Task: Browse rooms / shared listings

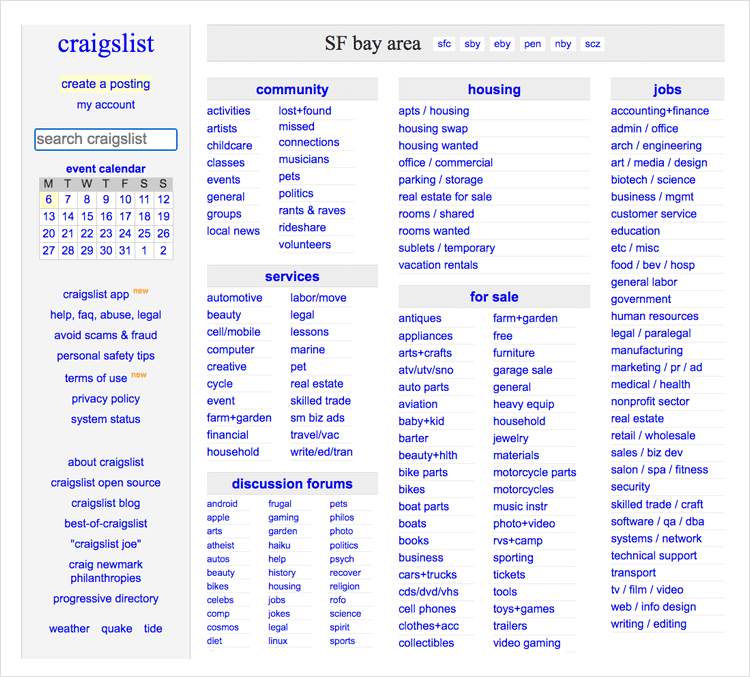Action: click(436, 214)
